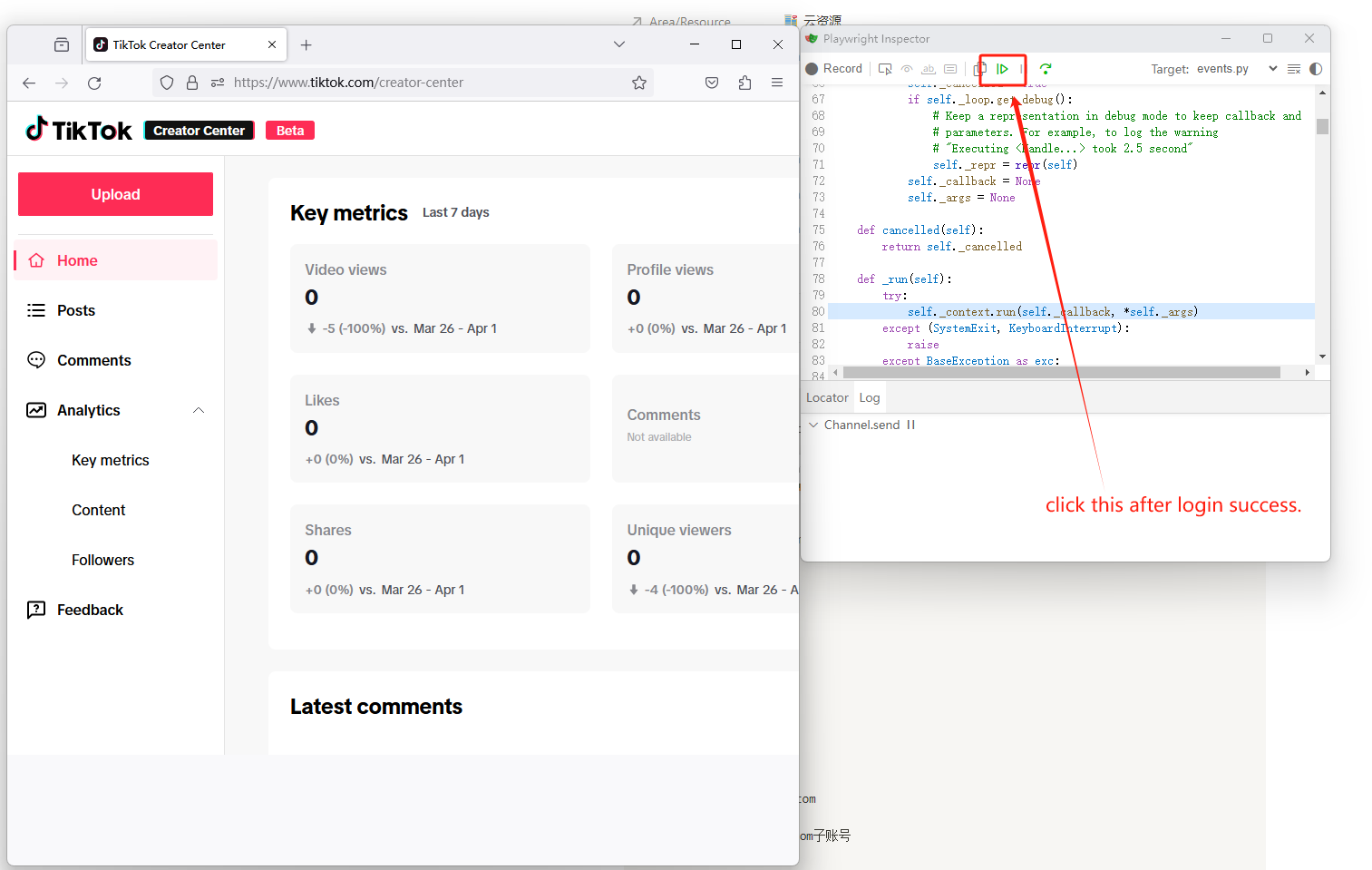Click the Firefox forward arrow
1372x870 pixels.
tap(62, 83)
